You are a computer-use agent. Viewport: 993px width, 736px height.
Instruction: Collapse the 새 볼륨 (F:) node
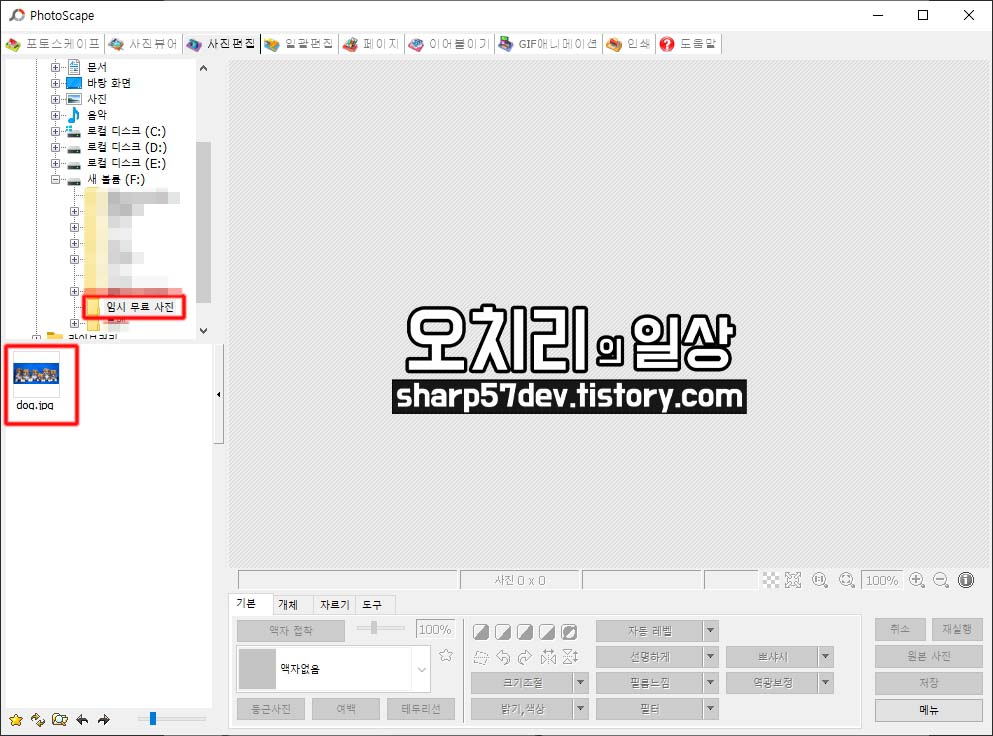[55, 179]
